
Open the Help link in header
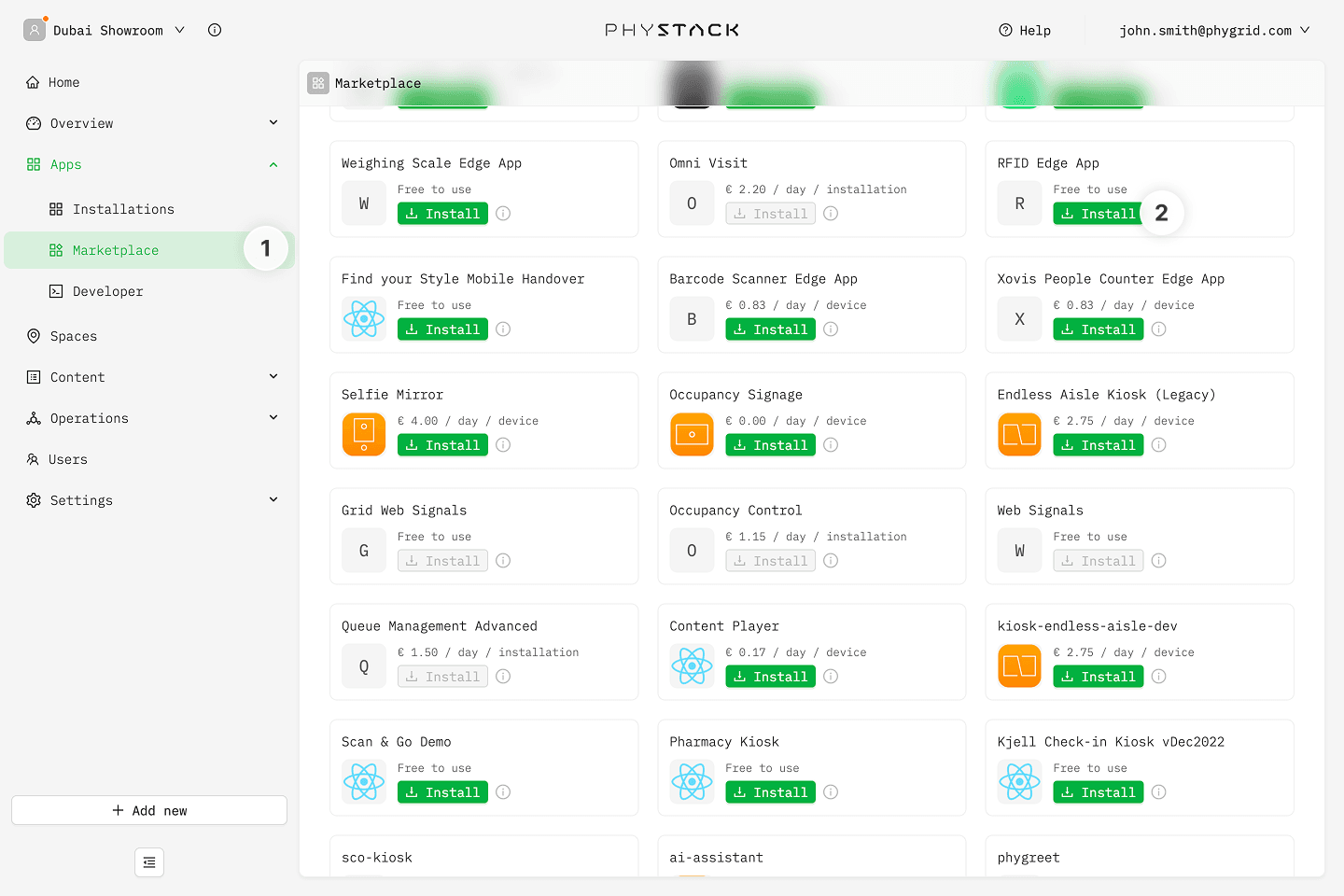point(1025,30)
